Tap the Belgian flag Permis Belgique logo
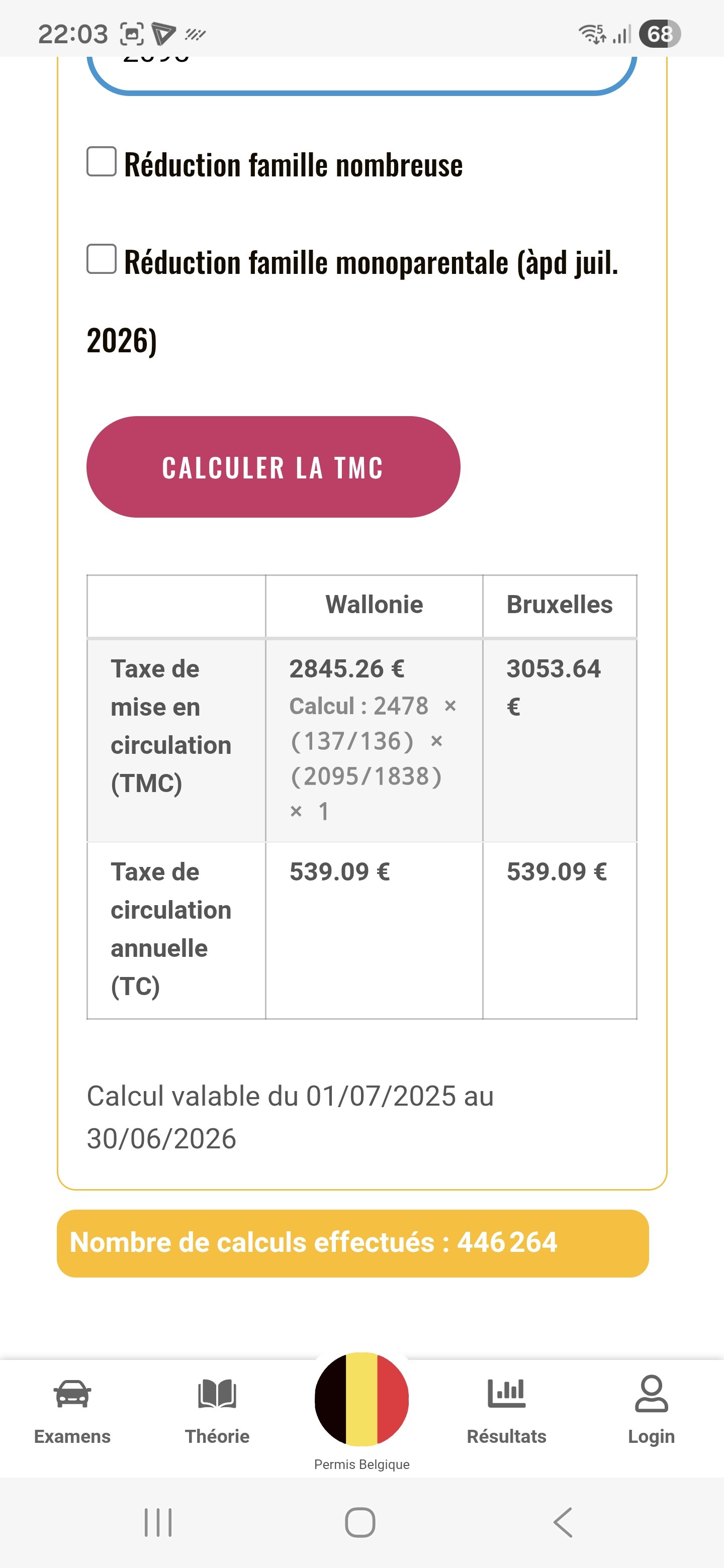Screen dimensions: 724x1568 coord(361,1399)
